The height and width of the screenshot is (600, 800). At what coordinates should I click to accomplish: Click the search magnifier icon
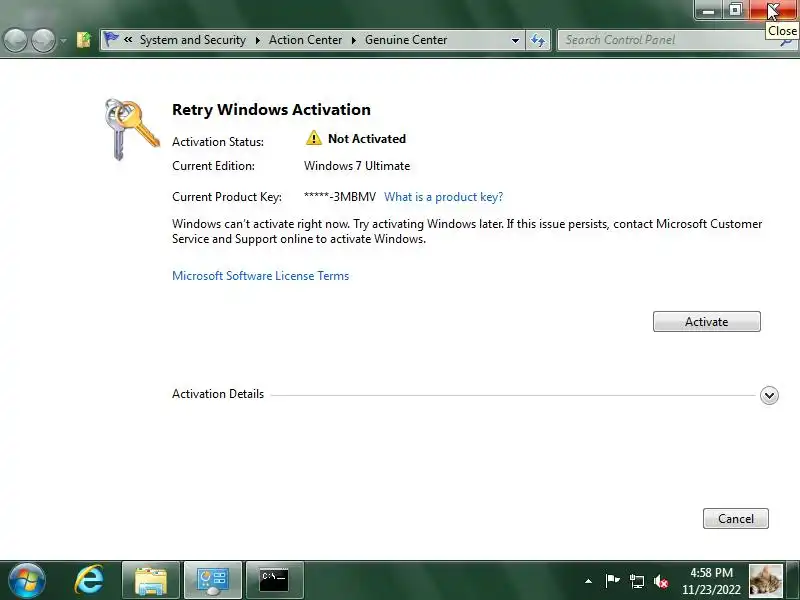pyautogui.click(x=787, y=42)
